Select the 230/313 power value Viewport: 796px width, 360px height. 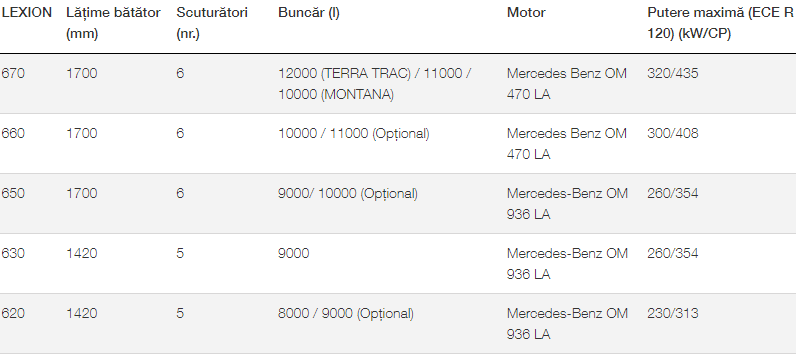pyautogui.click(x=673, y=313)
